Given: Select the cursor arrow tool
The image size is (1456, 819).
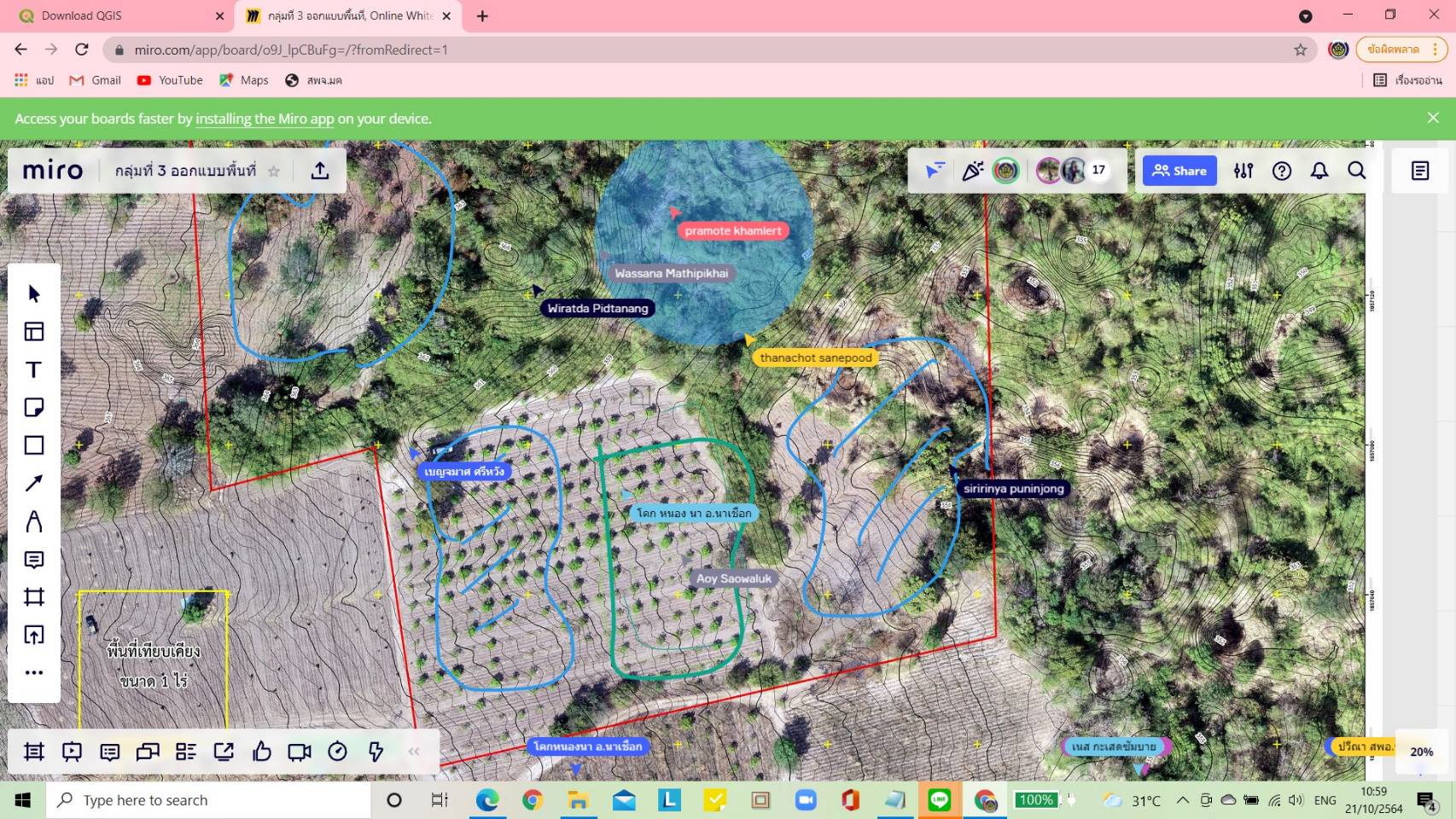Looking at the screenshot, I should click(34, 293).
